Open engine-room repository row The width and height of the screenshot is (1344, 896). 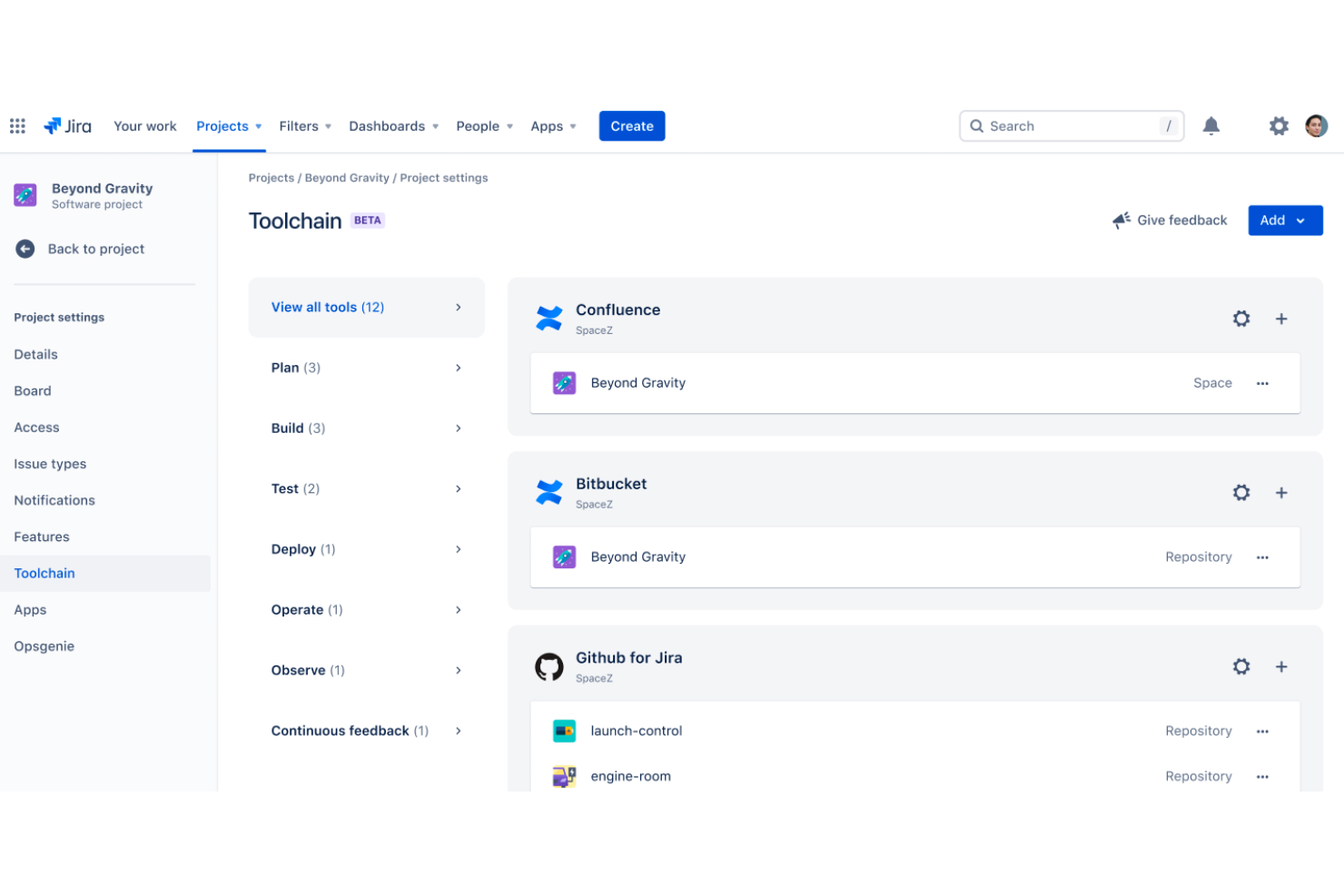(915, 776)
